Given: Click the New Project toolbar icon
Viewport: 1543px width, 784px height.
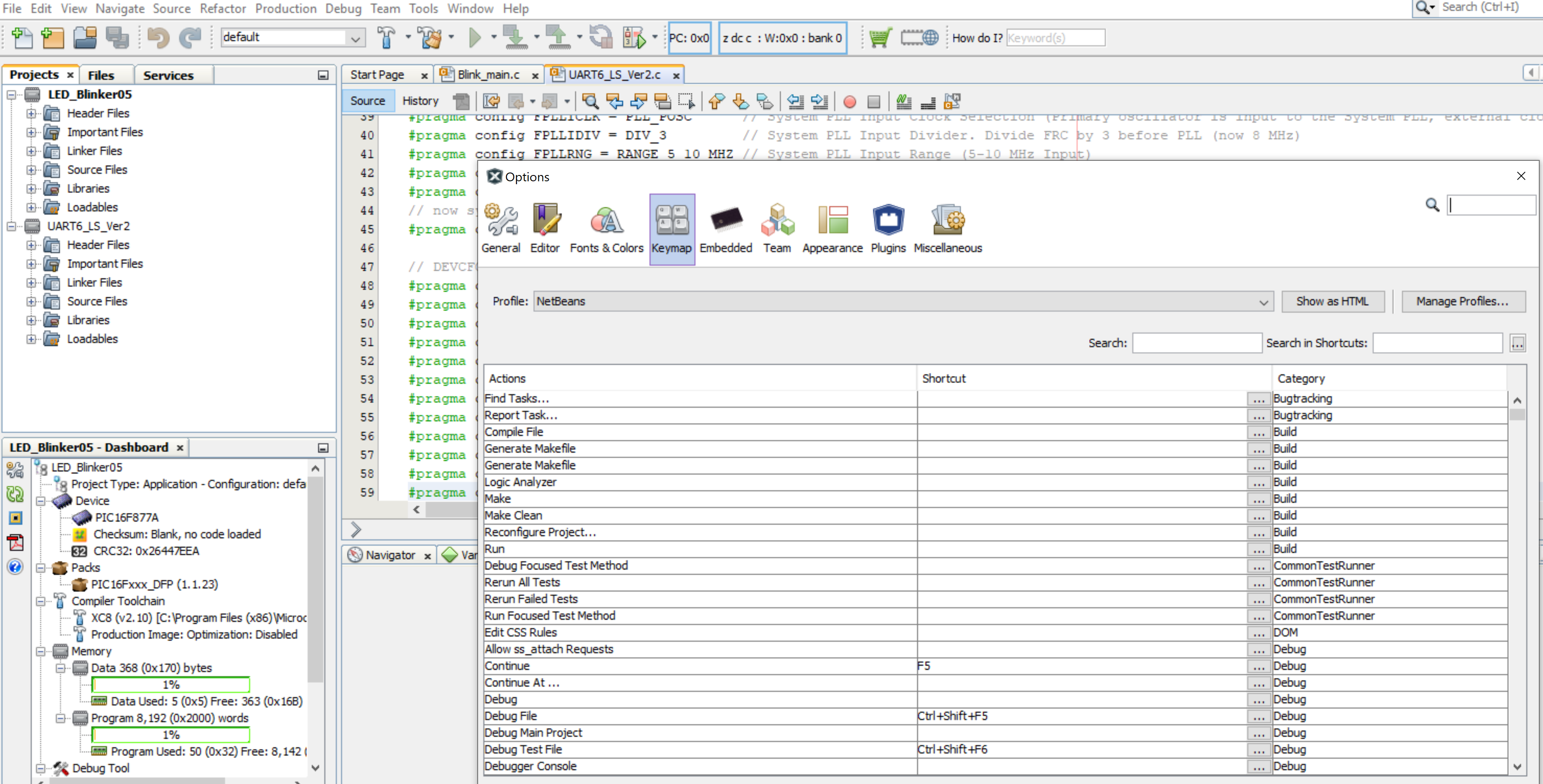Looking at the screenshot, I should coord(53,38).
